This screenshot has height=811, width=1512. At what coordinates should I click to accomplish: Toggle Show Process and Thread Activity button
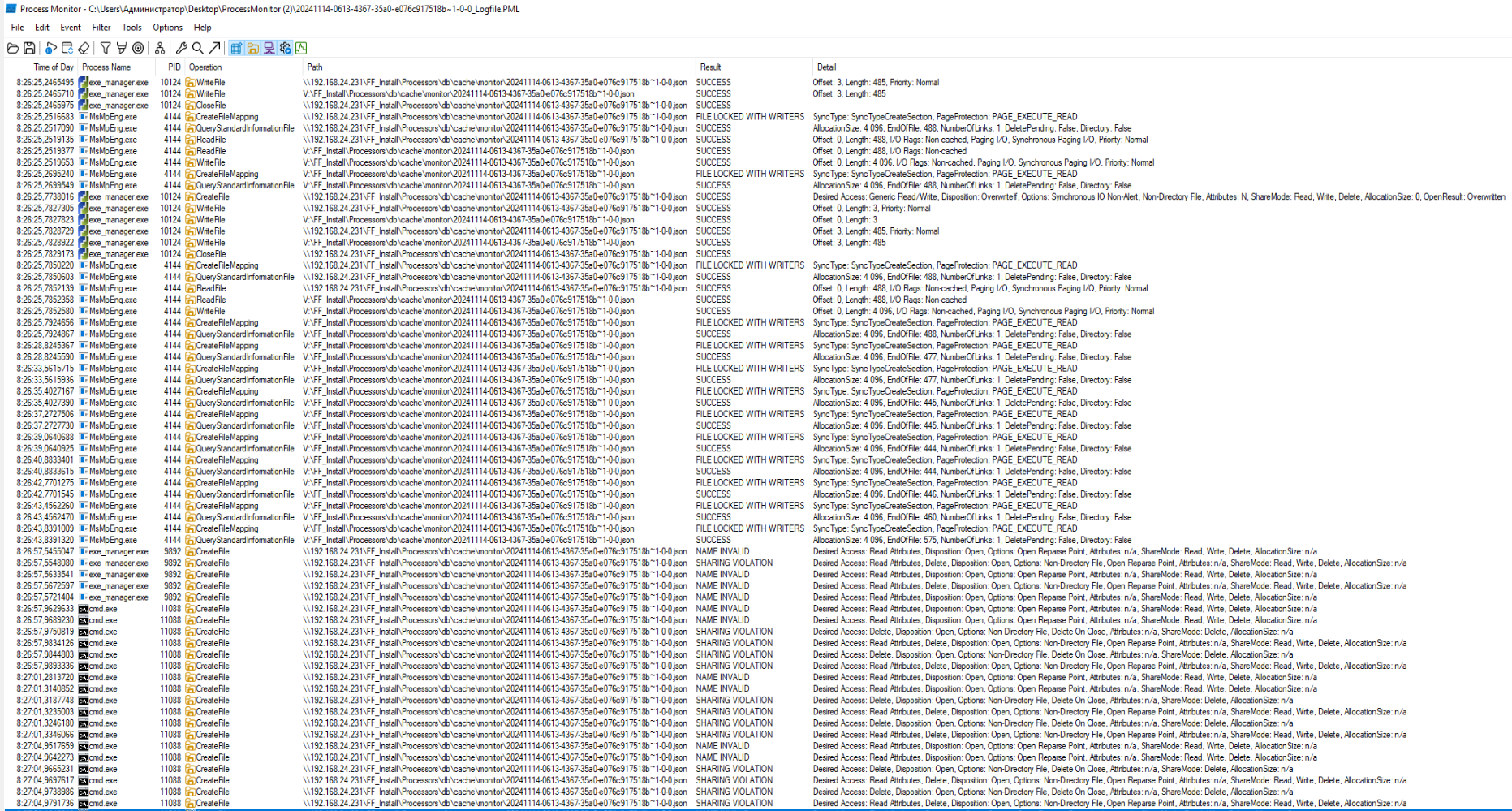[285, 48]
